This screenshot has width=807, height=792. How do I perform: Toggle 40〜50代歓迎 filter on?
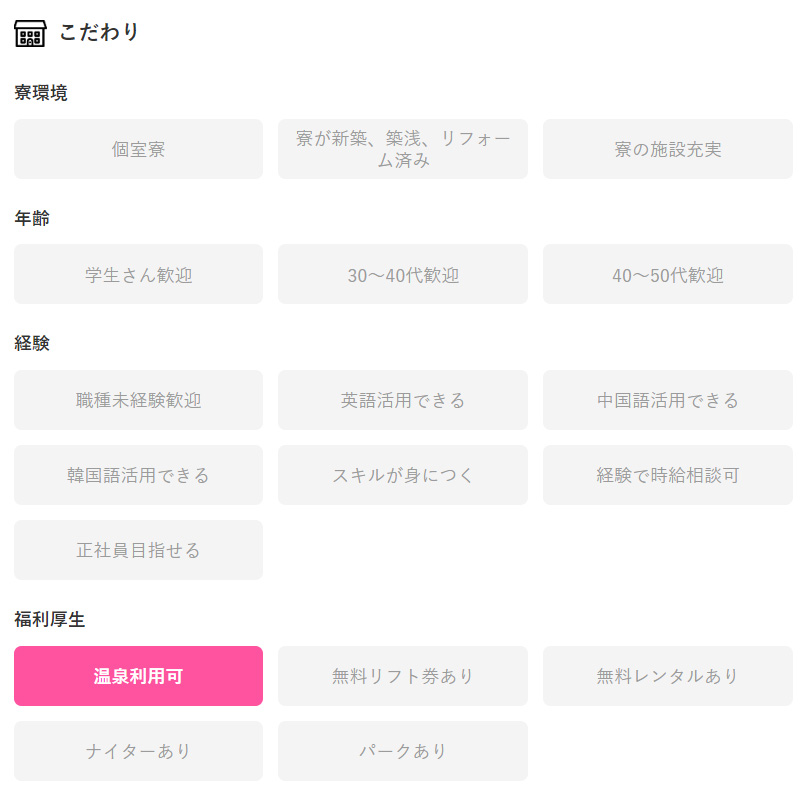(x=668, y=274)
